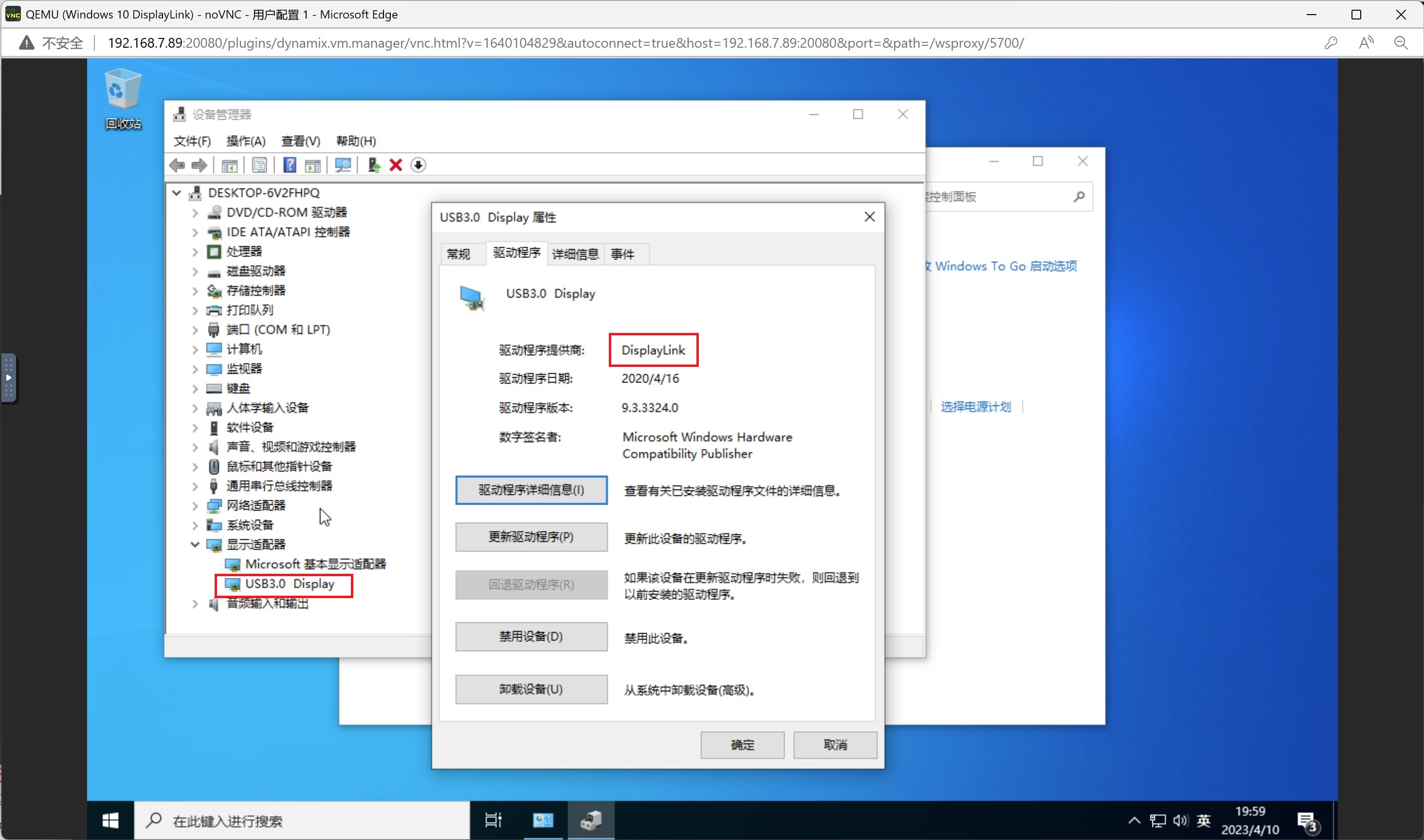Click the 选择电源计划 link
This screenshot has width=1424, height=840.
[975, 406]
